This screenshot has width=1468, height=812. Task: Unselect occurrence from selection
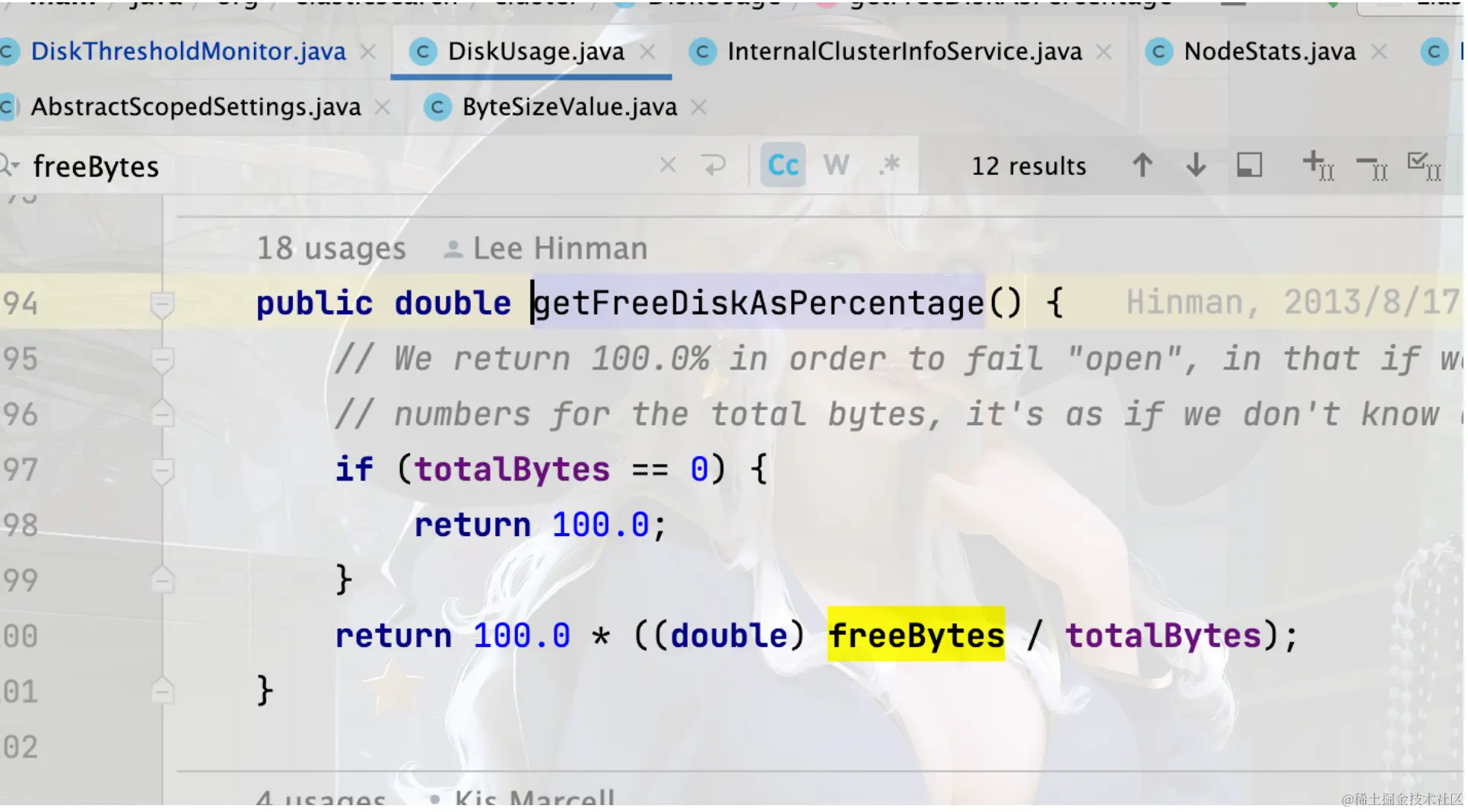tap(1372, 167)
